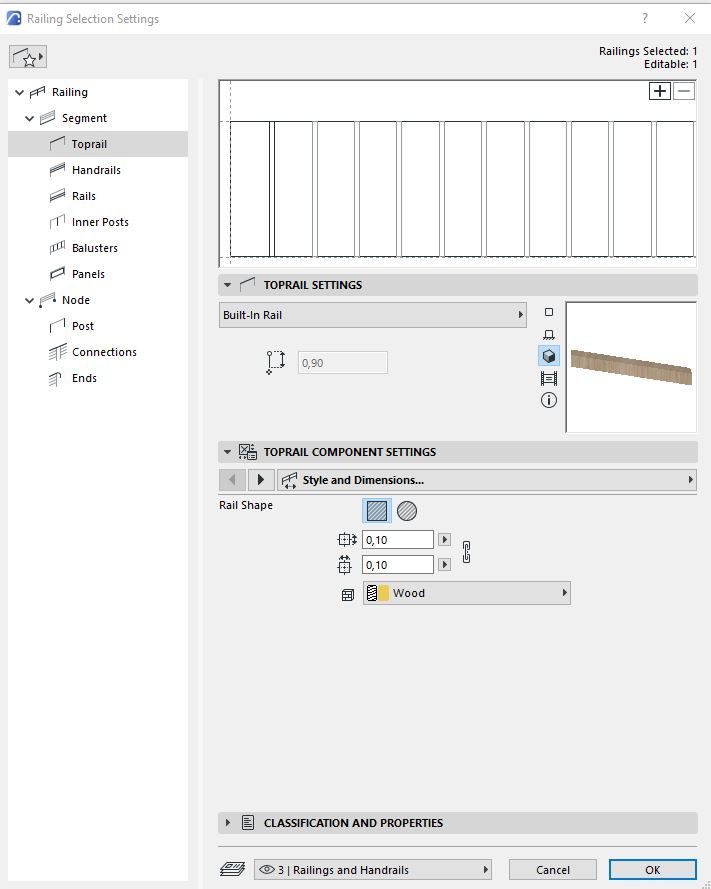Select Handrails in the tree
The width and height of the screenshot is (711, 889).
[96, 170]
